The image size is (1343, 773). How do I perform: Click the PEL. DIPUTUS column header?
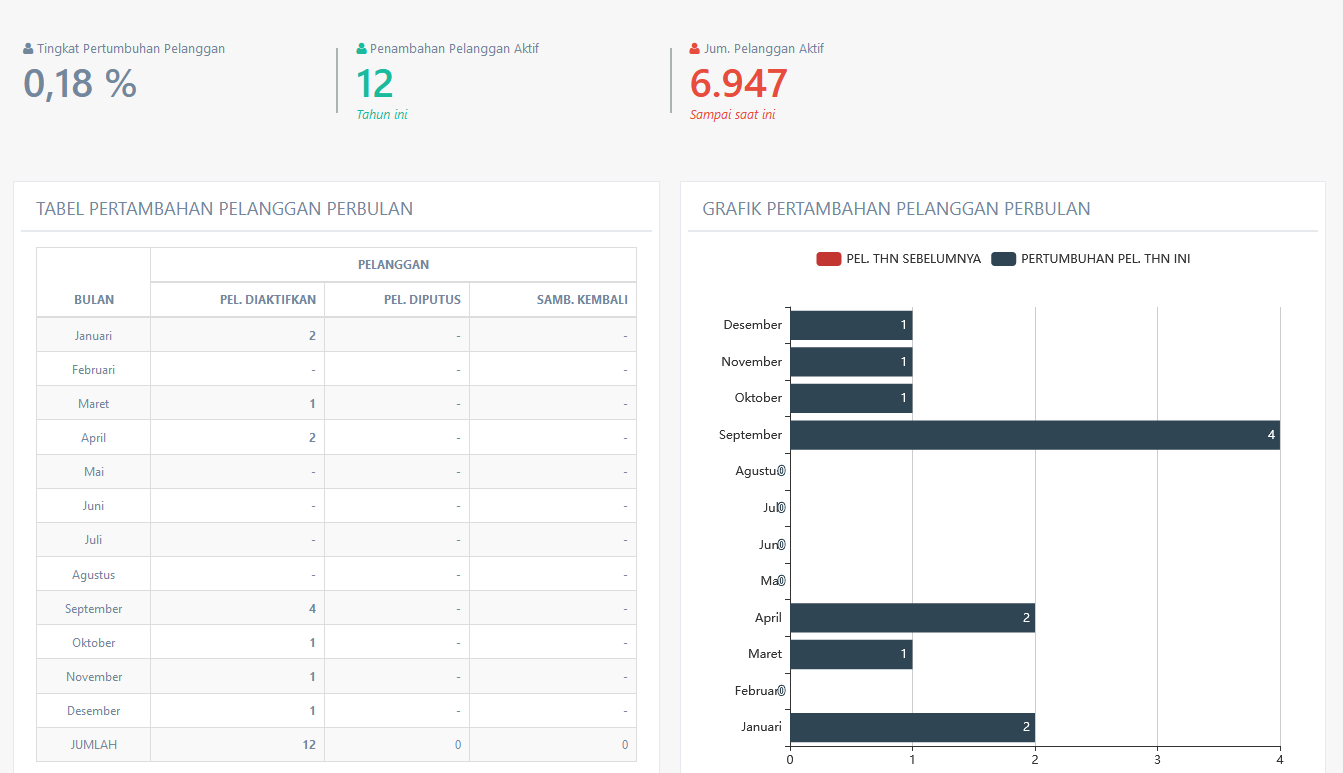(x=421, y=299)
